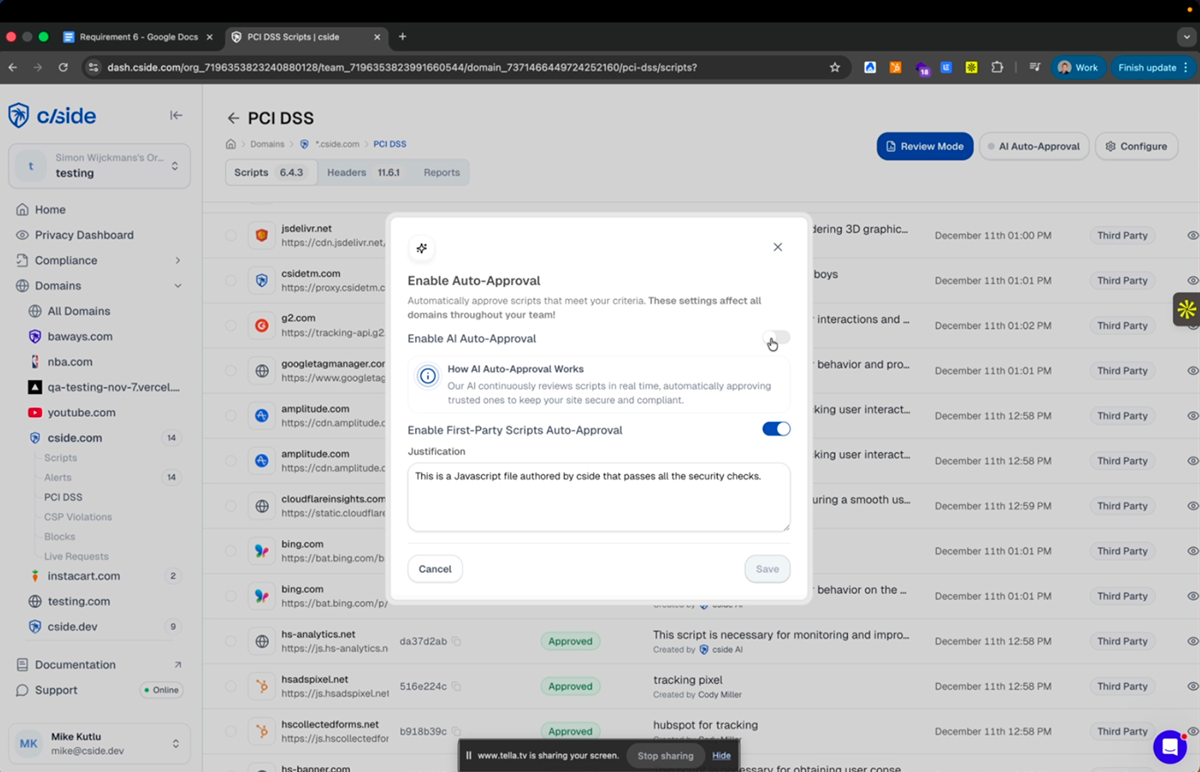This screenshot has height=772, width=1200.
Task: Click the sparkle AI icon in the modal header
Action: [421, 248]
